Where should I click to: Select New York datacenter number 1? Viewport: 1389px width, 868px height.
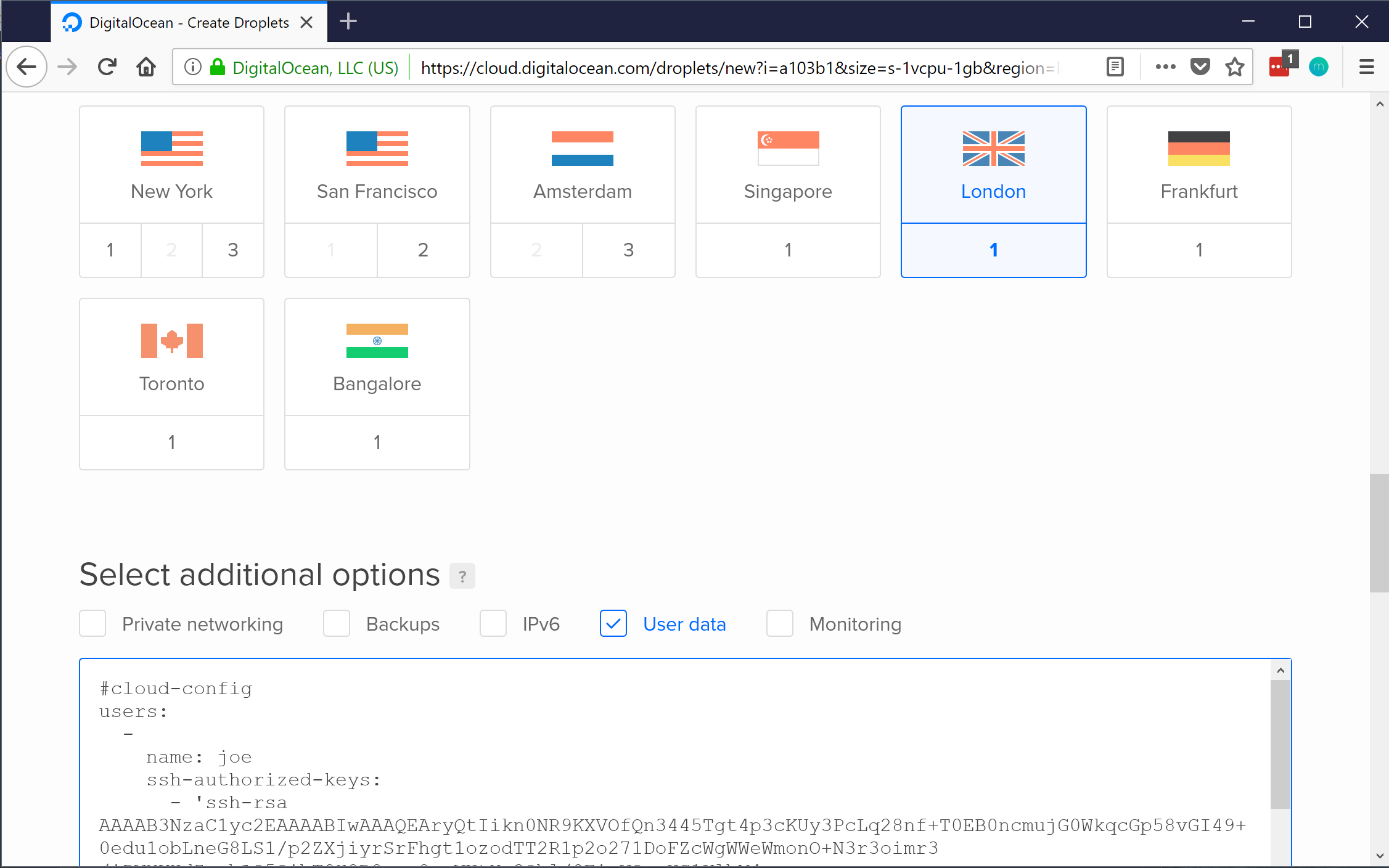pos(110,250)
